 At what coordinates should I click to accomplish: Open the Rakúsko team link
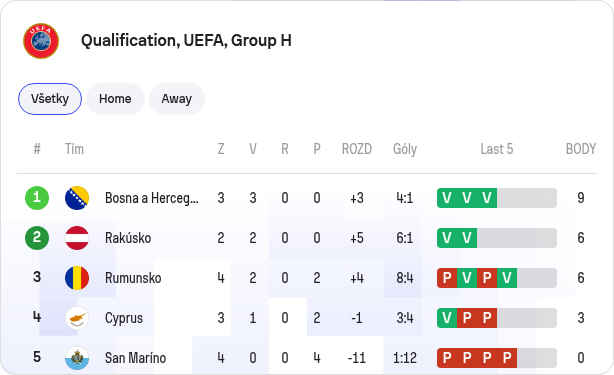tap(128, 238)
